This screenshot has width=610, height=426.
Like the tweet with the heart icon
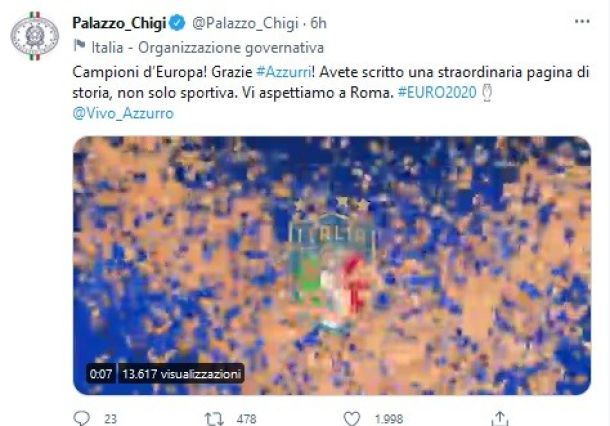coord(352,419)
